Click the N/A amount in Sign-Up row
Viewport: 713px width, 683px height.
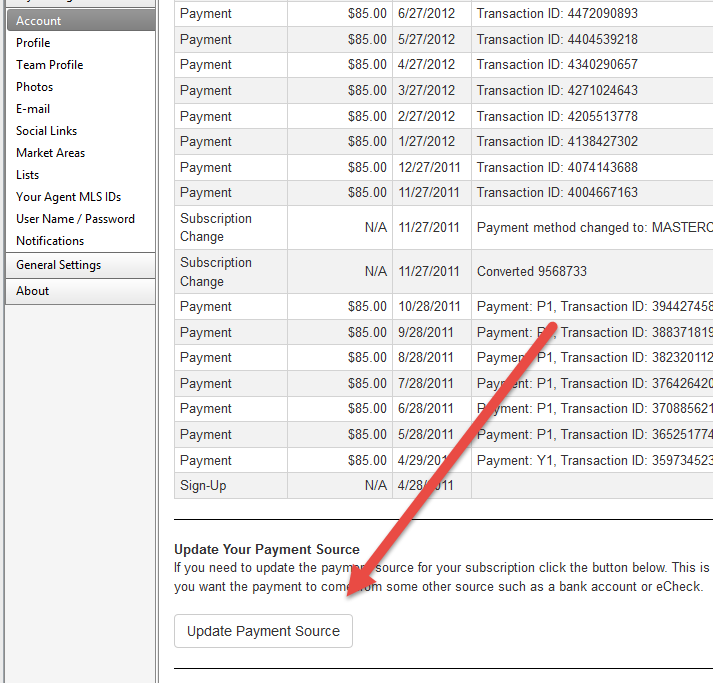click(x=376, y=486)
